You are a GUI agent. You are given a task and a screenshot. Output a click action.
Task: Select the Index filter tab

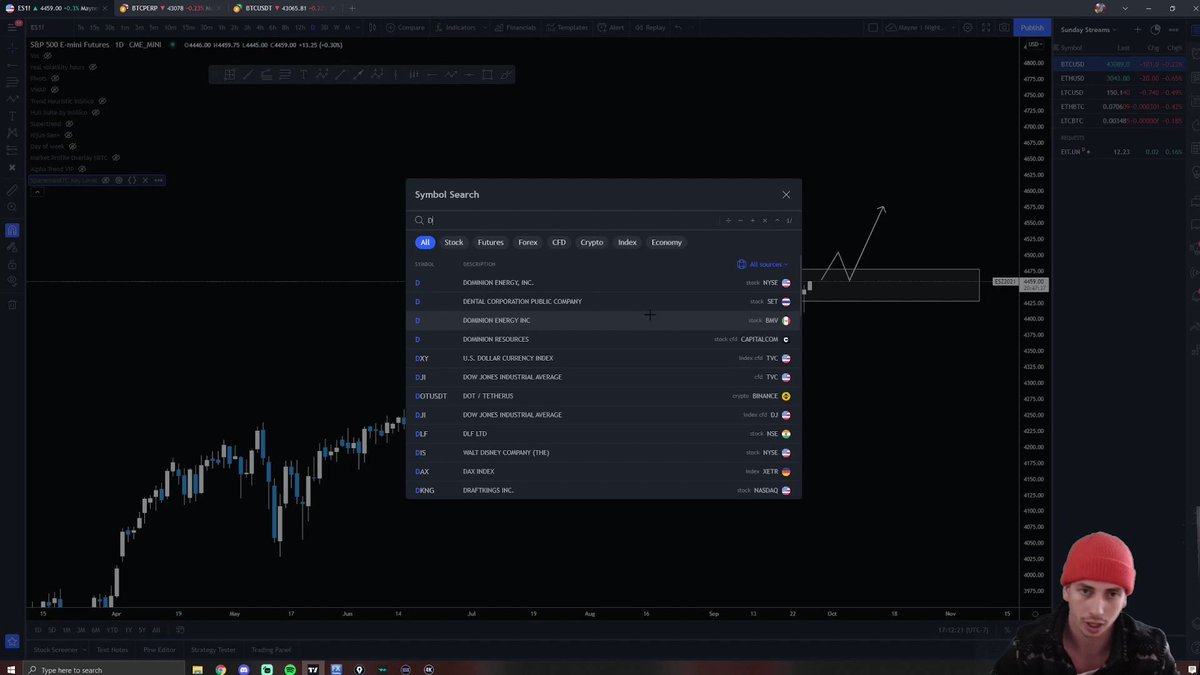pyautogui.click(x=627, y=242)
